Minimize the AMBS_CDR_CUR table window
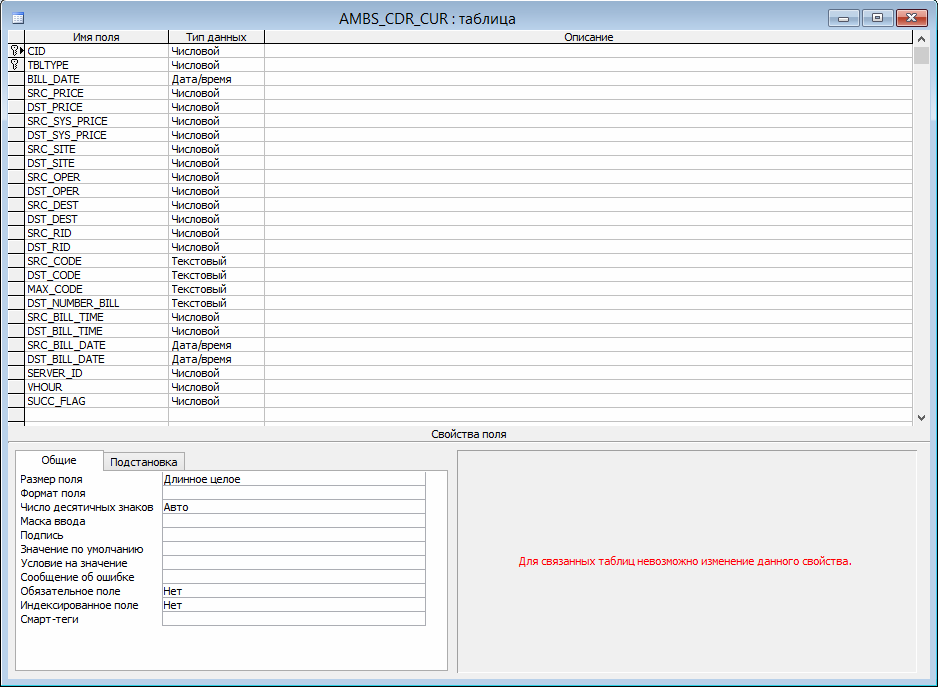938x687 pixels. click(844, 18)
